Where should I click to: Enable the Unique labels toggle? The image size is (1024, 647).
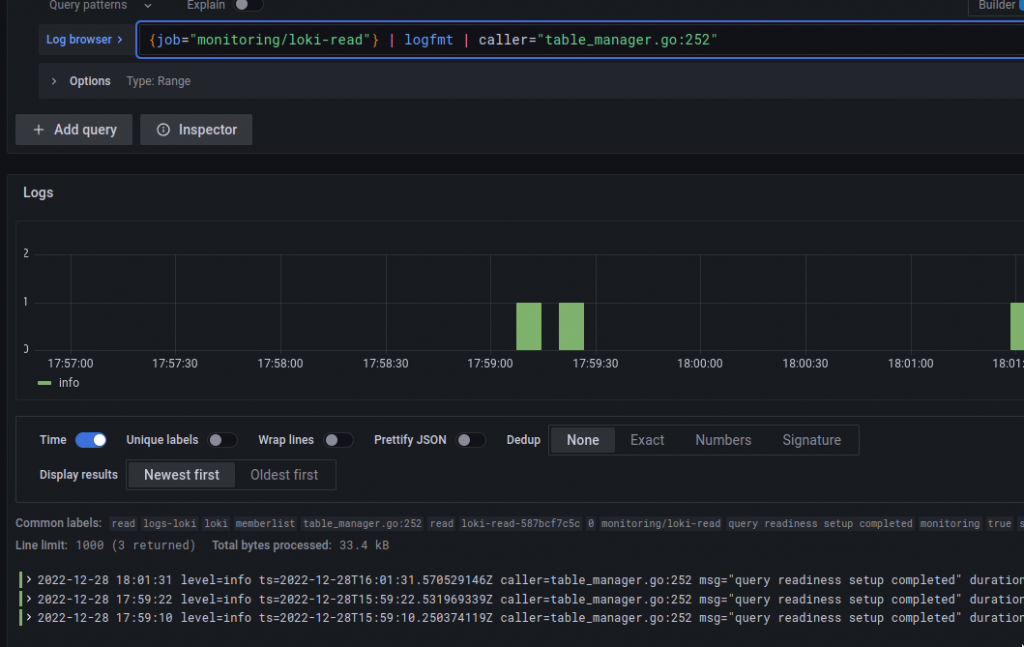pyautogui.click(x=222, y=439)
